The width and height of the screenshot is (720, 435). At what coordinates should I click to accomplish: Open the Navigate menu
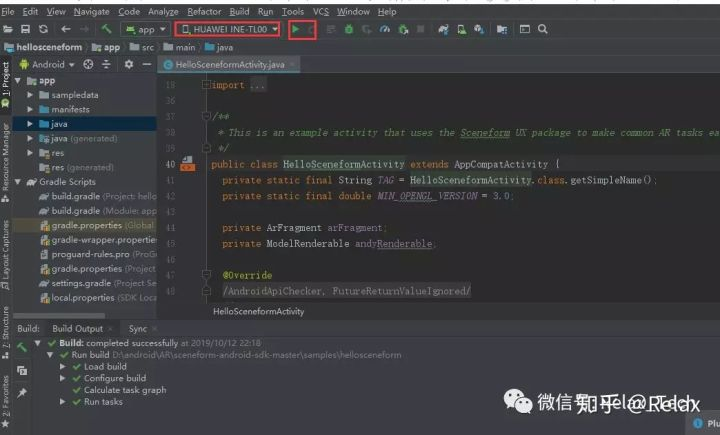point(91,11)
